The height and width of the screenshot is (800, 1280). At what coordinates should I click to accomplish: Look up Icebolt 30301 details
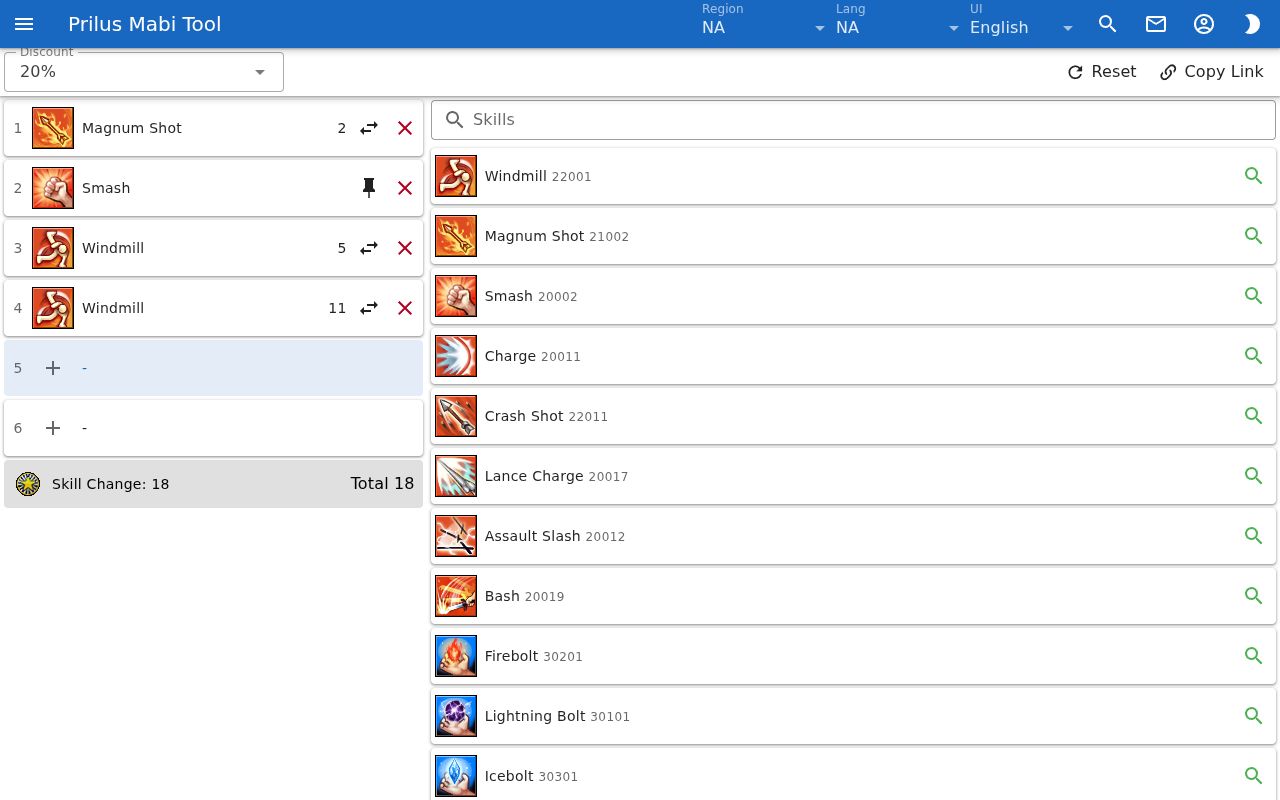pos(1253,776)
